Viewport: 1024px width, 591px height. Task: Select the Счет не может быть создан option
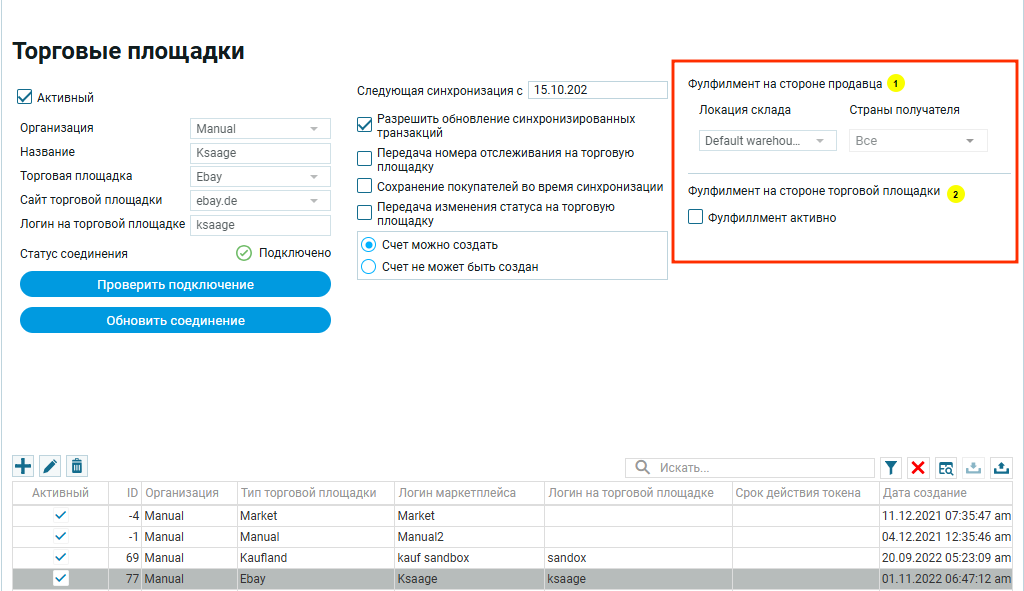point(369,267)
